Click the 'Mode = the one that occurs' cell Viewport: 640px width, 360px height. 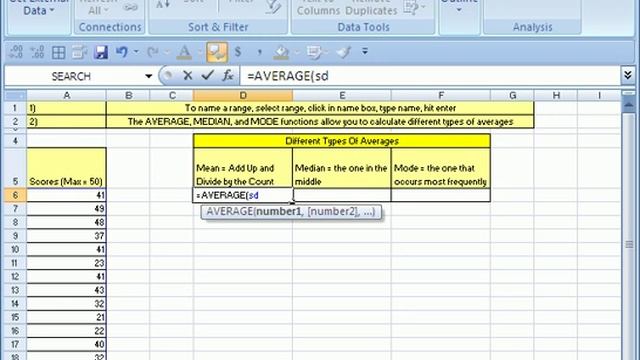(441, 168)
